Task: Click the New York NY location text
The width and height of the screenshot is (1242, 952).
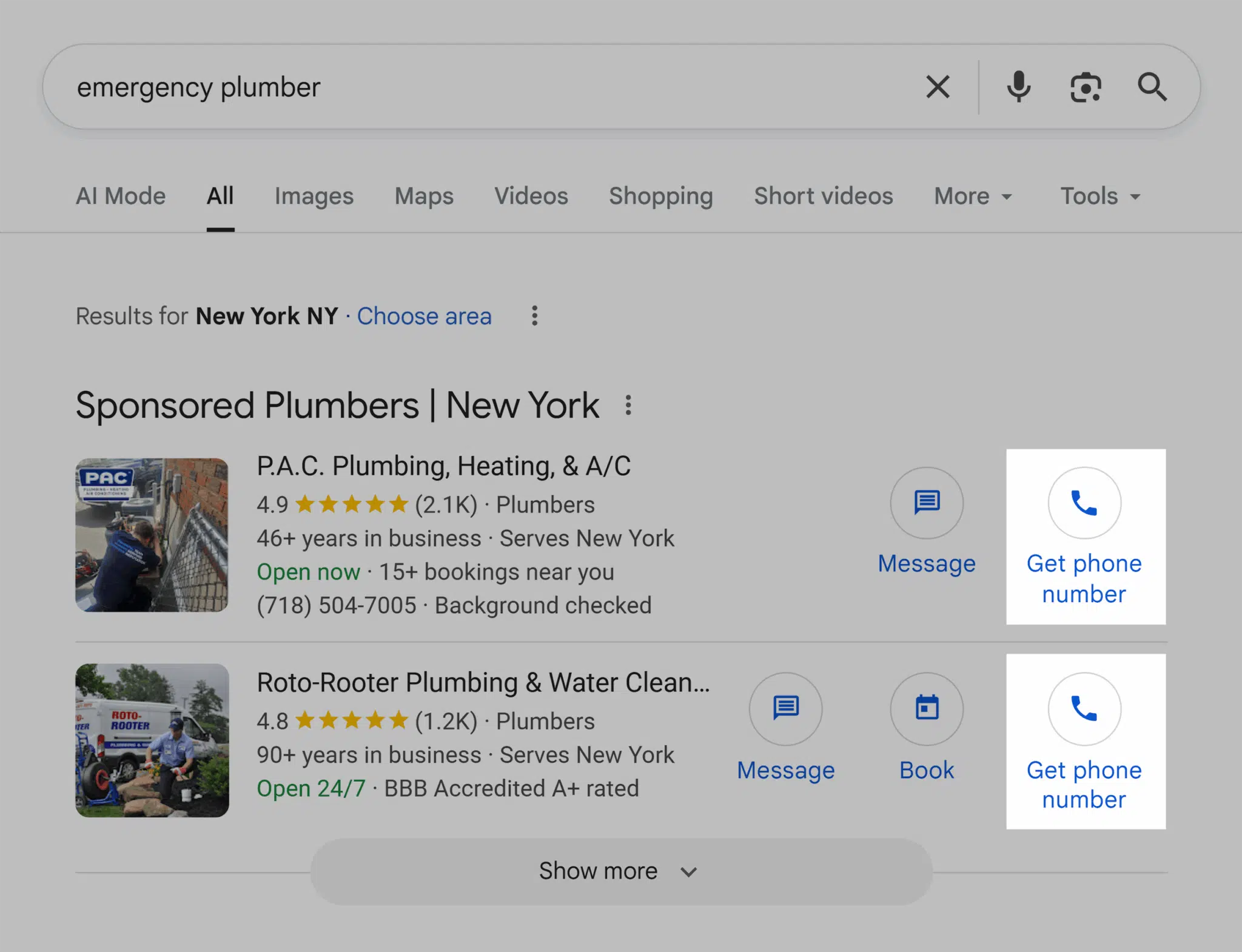Action: point(267,316)
